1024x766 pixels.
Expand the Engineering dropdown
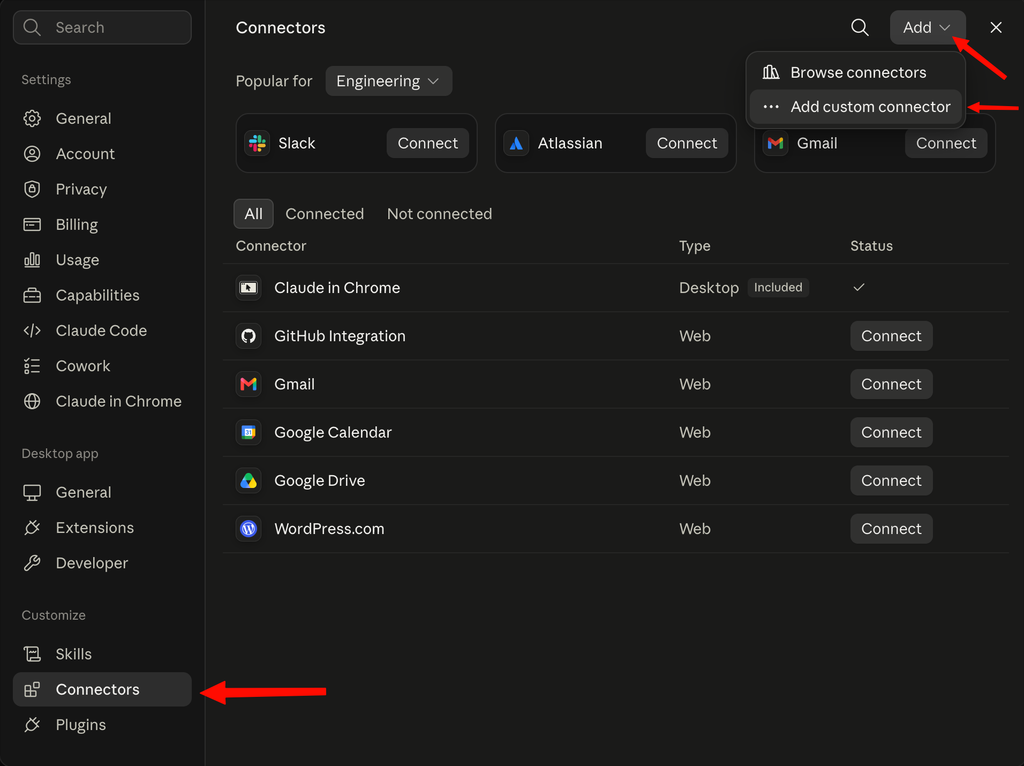pyautogui.click(x=388, y=81)
